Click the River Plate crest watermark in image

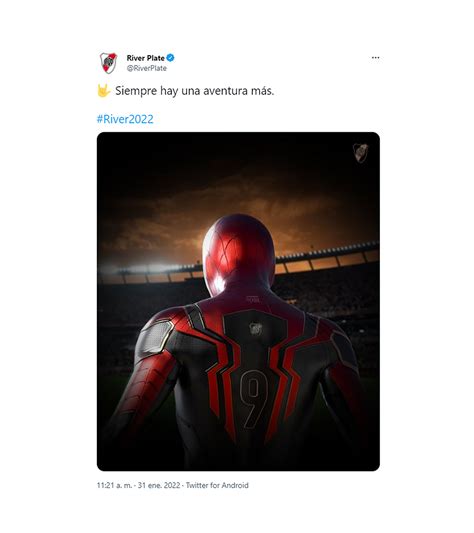(360, 153)
